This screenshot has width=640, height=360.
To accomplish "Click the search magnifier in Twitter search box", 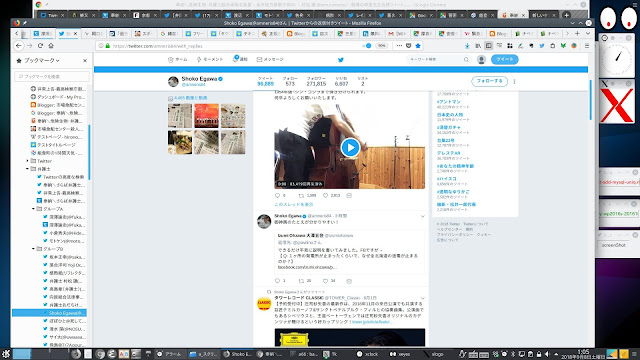I will point(466,60).
